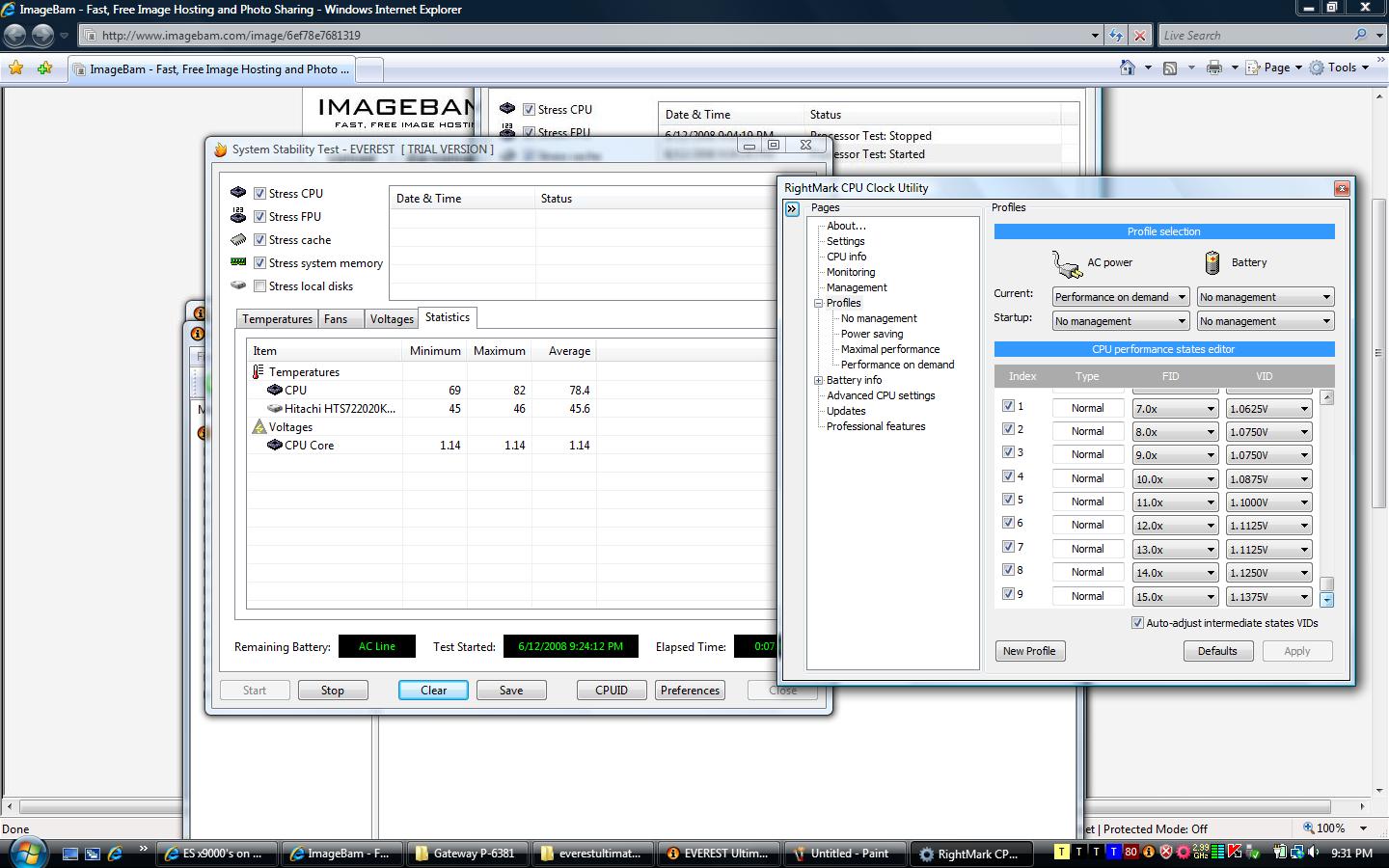Click the RSS feeds icon in IE
Viewport: 1389px width, 868px height.
coord(1170,68)
